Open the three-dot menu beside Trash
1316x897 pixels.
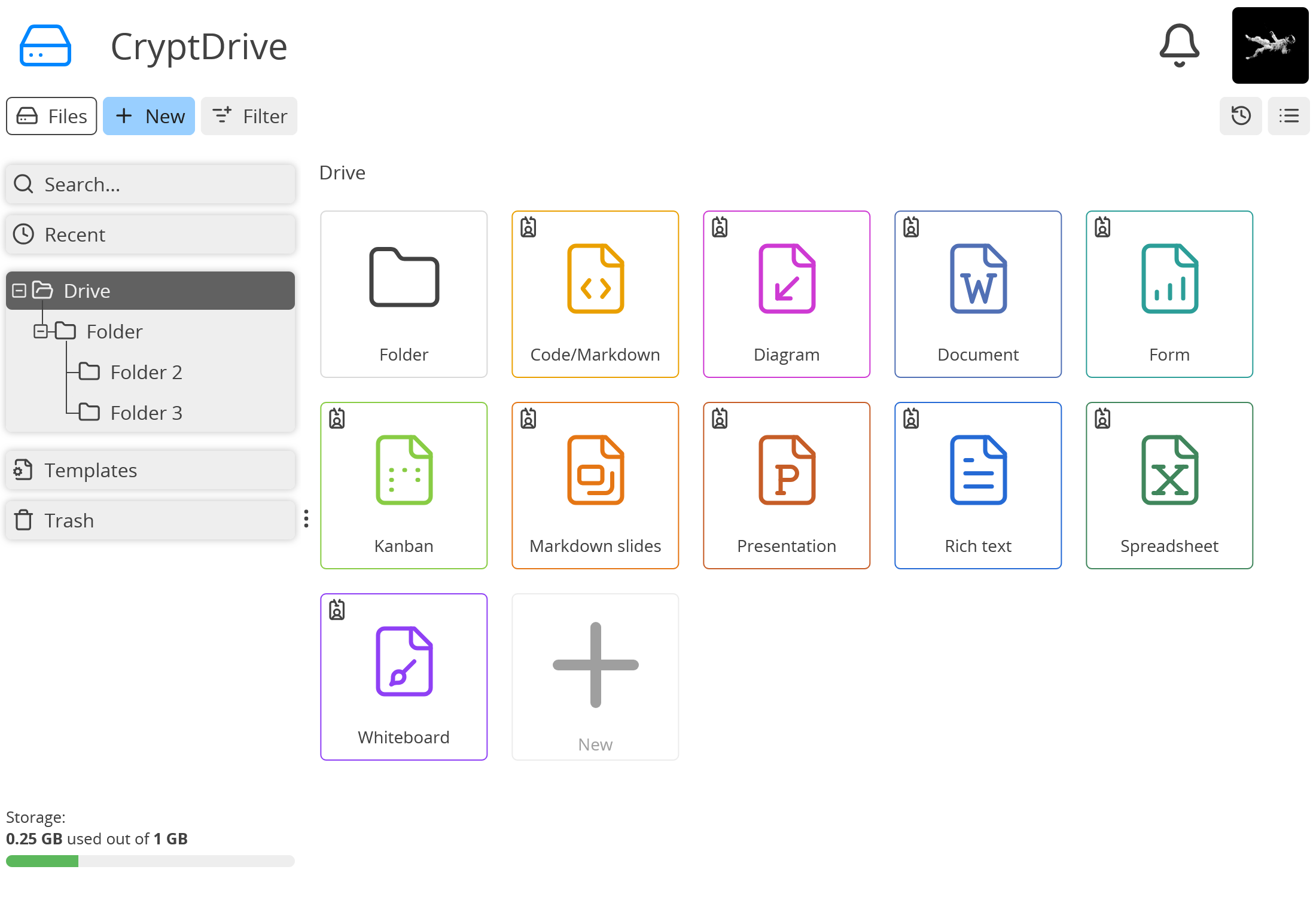tap(306, 520)
